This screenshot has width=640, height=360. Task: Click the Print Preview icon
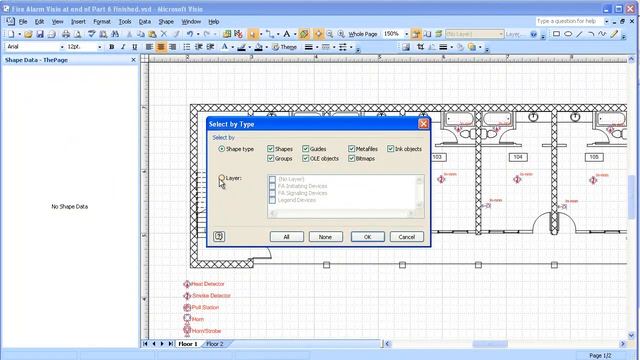click(x=77, y=34)
